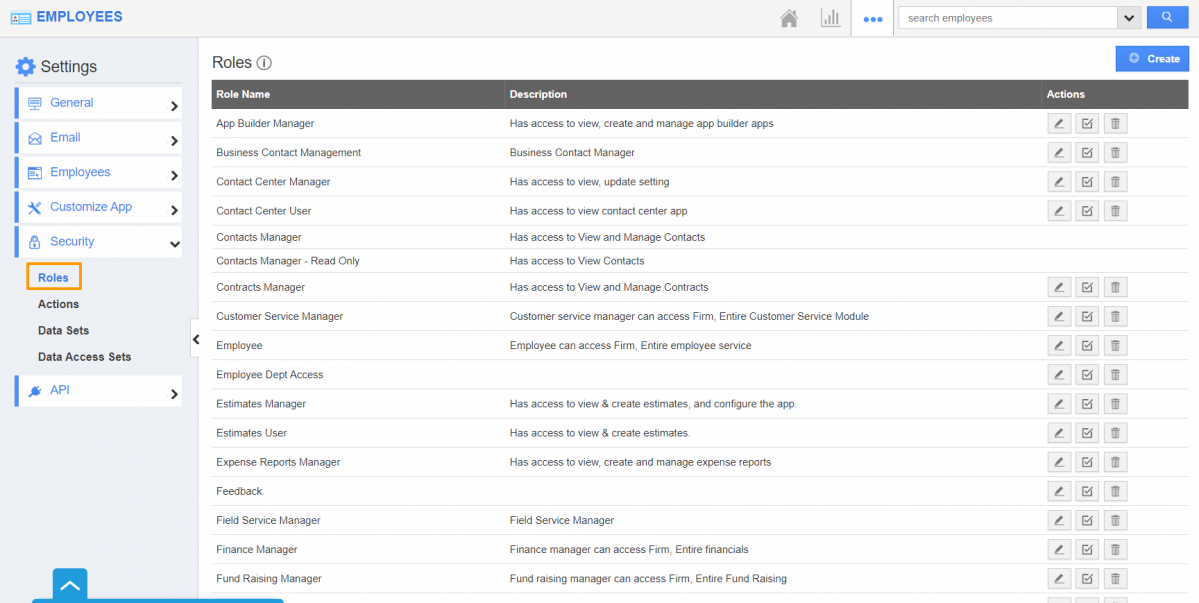Open the search employees dropdown arrow
Screen dimensions: 1199x603
pyautogui.click(x=1129, y=18)
